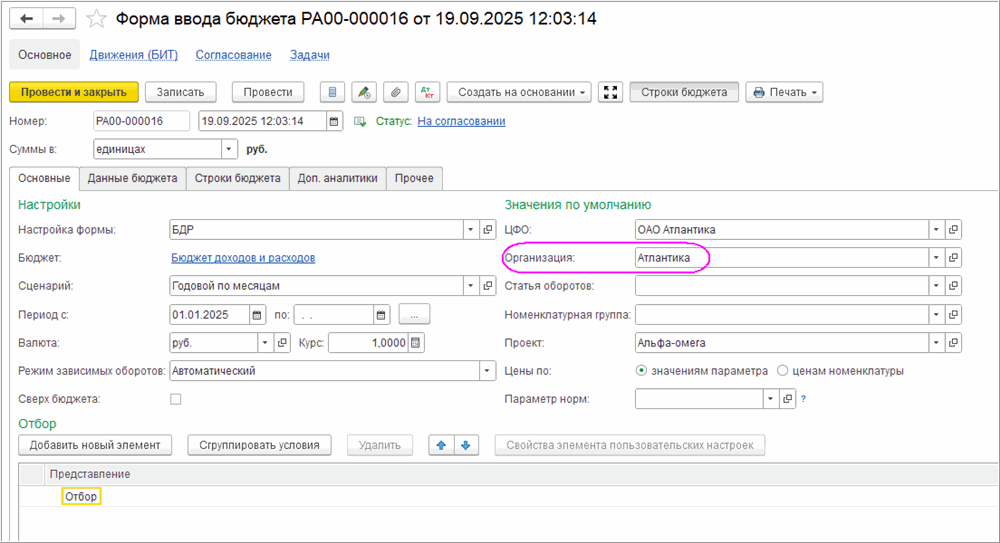
Task: Click the fullscreen expand icon in the toolbar
Action: [x=611, y=92]
